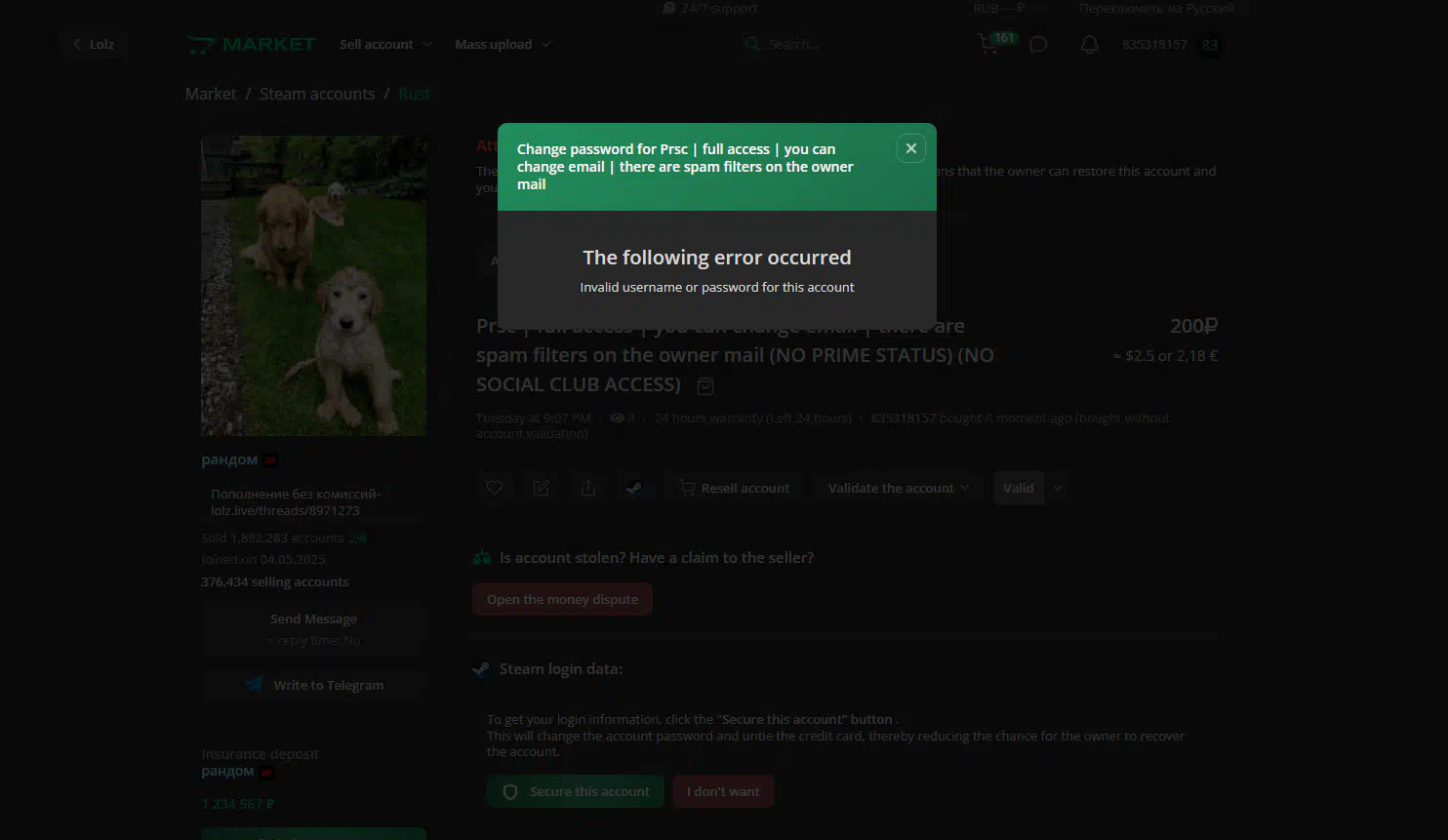Click the RUB currency selector
This screenshot has width=1448, height=840.
click(x=999, y=8)
